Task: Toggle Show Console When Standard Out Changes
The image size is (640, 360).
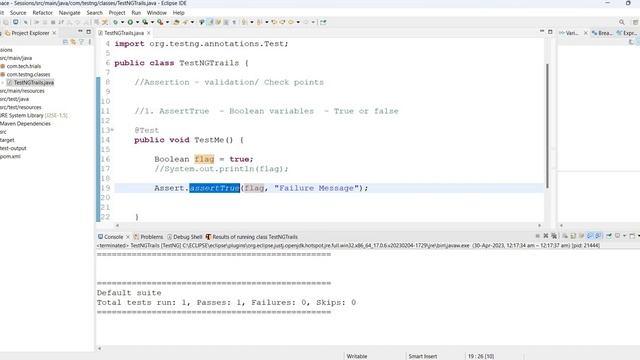Action: [x=590, y=236]
